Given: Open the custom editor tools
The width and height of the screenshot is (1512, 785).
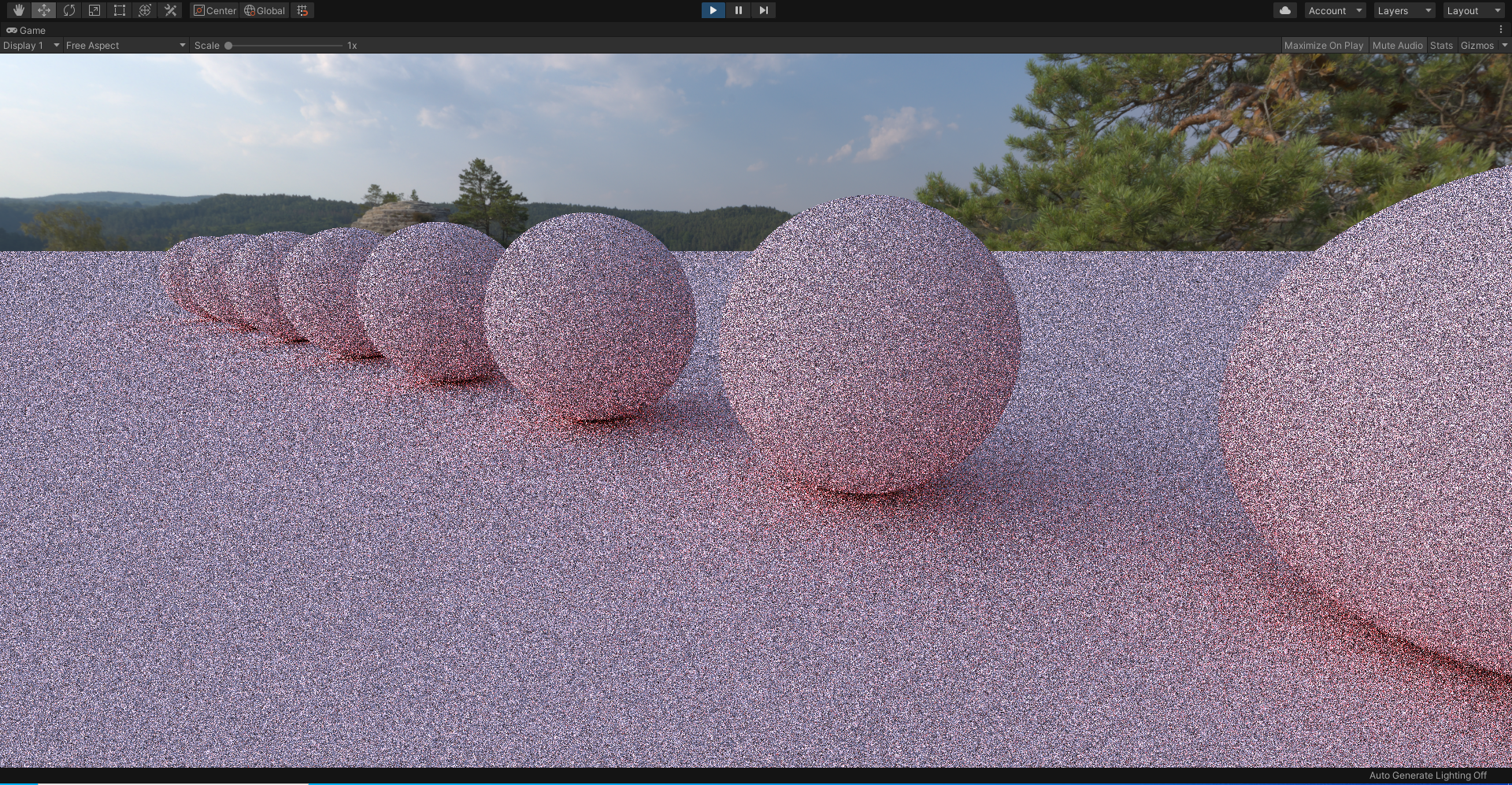Looking at the screenshot, I should 170,10.
